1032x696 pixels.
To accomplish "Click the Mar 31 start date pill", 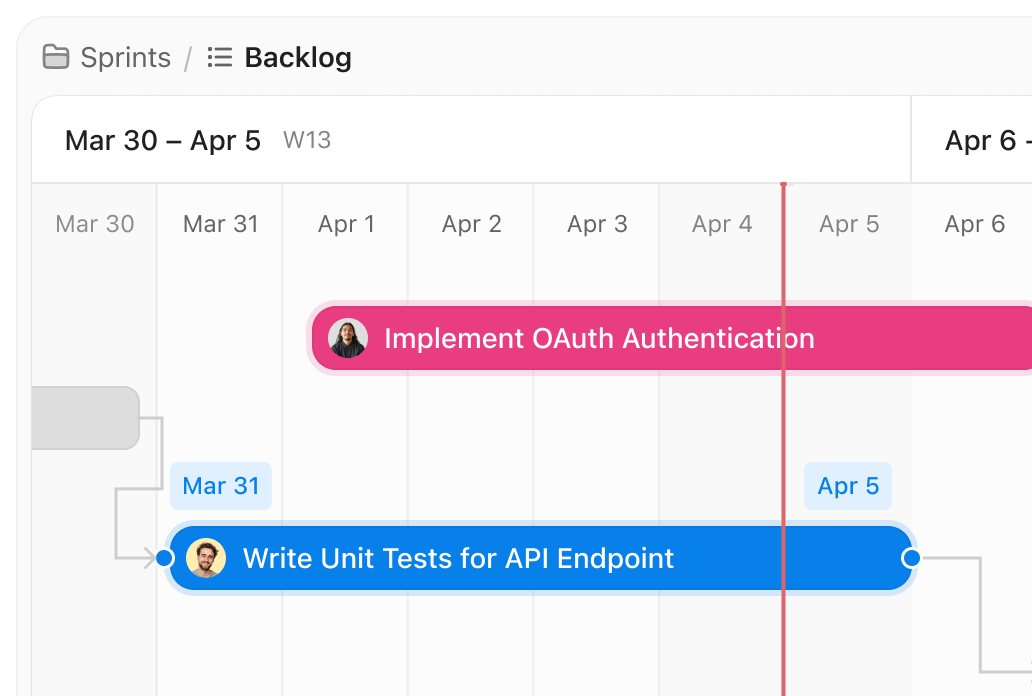I will [x=220, y=486].
